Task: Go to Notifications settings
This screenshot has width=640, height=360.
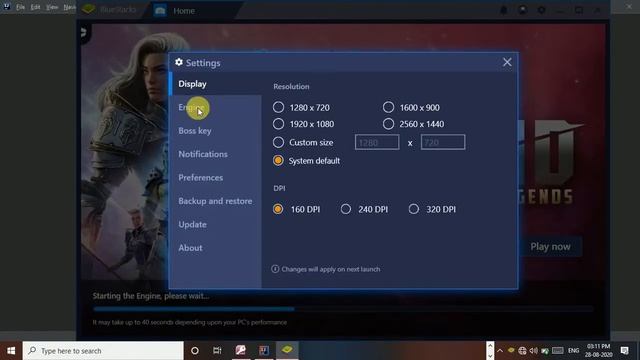Action: click(203, 154)
